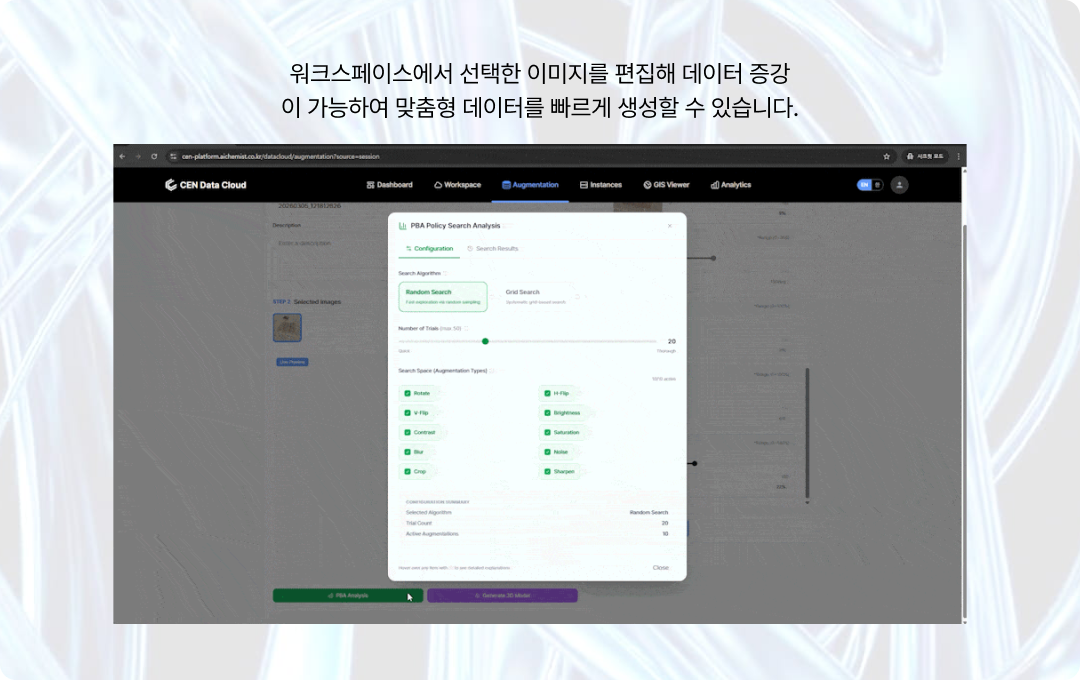
Task: Click info icon beside Search Algorithm
Action: point(445,273)
